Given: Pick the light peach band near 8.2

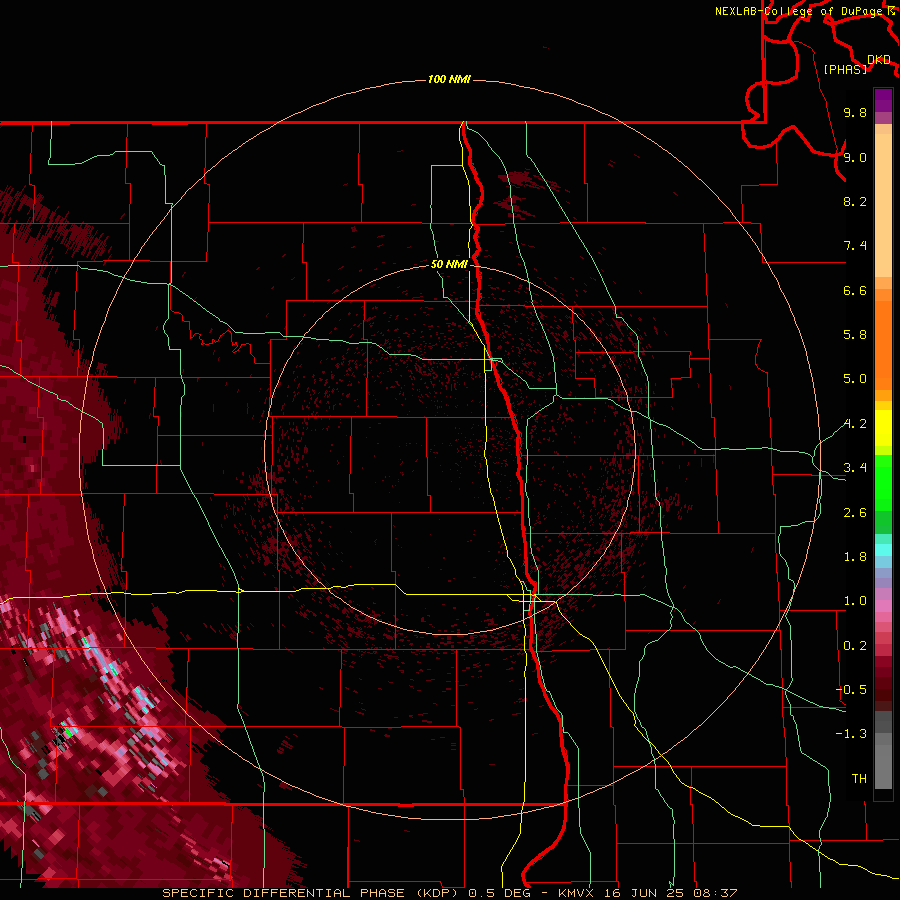Looking at the screenshot, I should (883, 205).
